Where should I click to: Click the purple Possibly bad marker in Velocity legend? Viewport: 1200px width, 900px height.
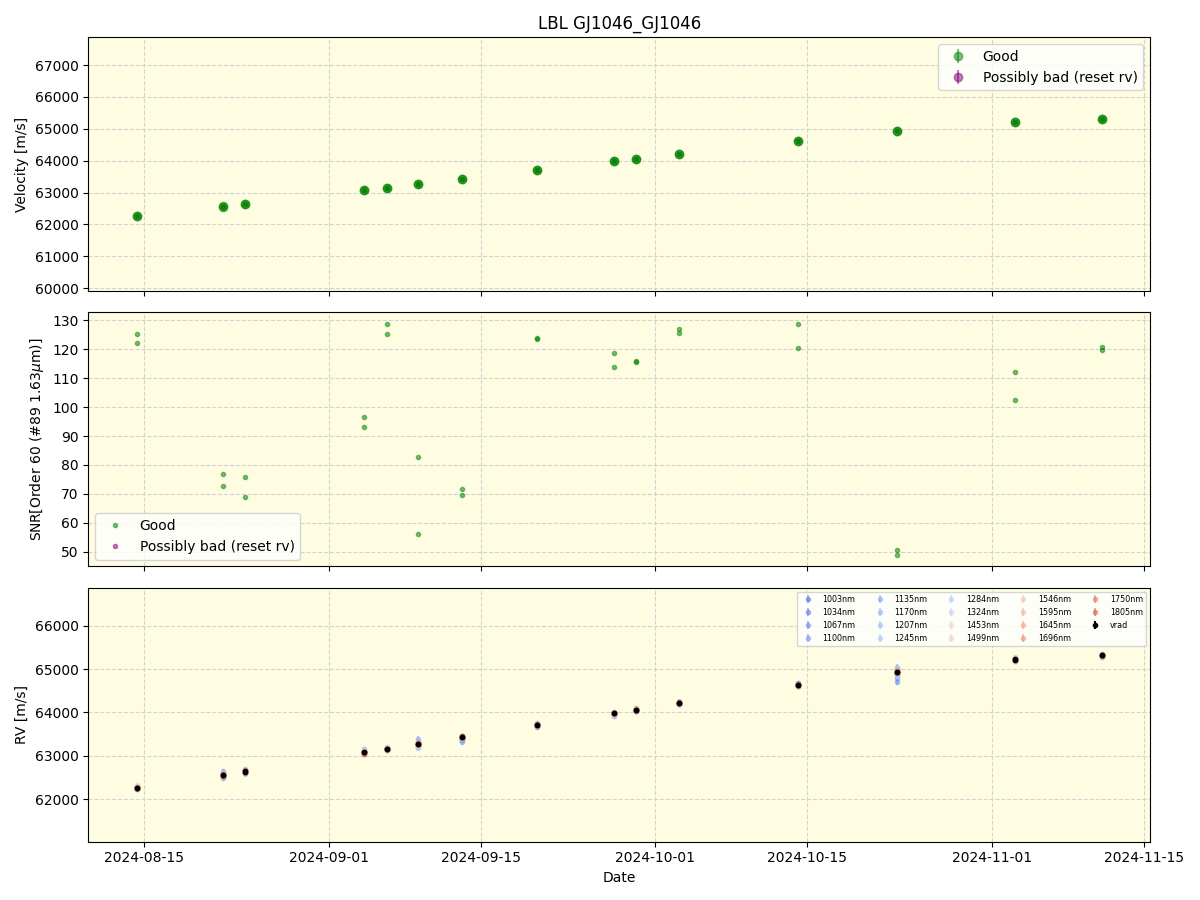pyautogui.click(x=958, y=77)
